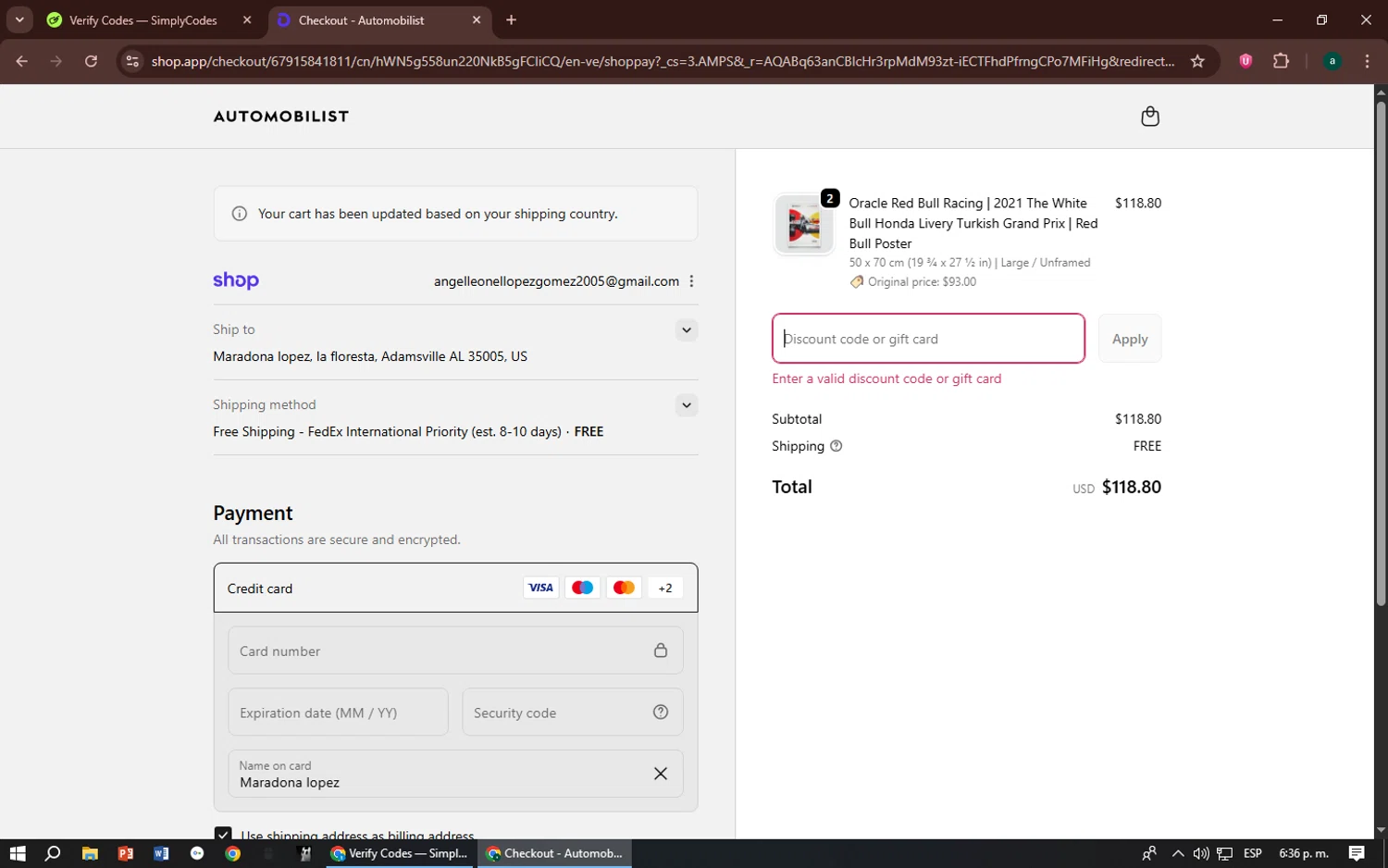Image resolution: width=1388 pixels, height=868 pixels.
Task: Click the Maradona lopez shipping address text
Action: click(x=370, y=356)
